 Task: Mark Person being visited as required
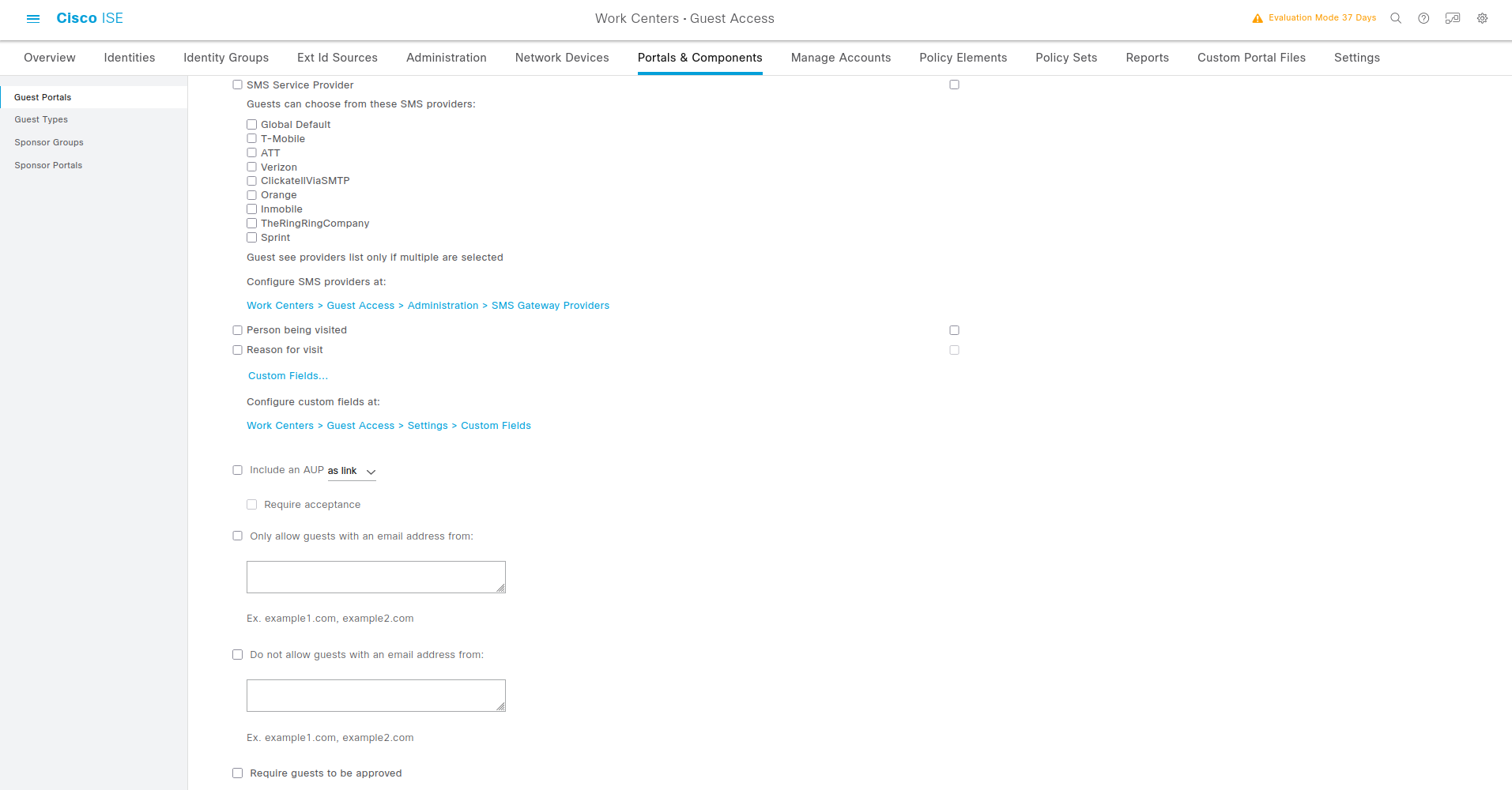tap(954, 330)
